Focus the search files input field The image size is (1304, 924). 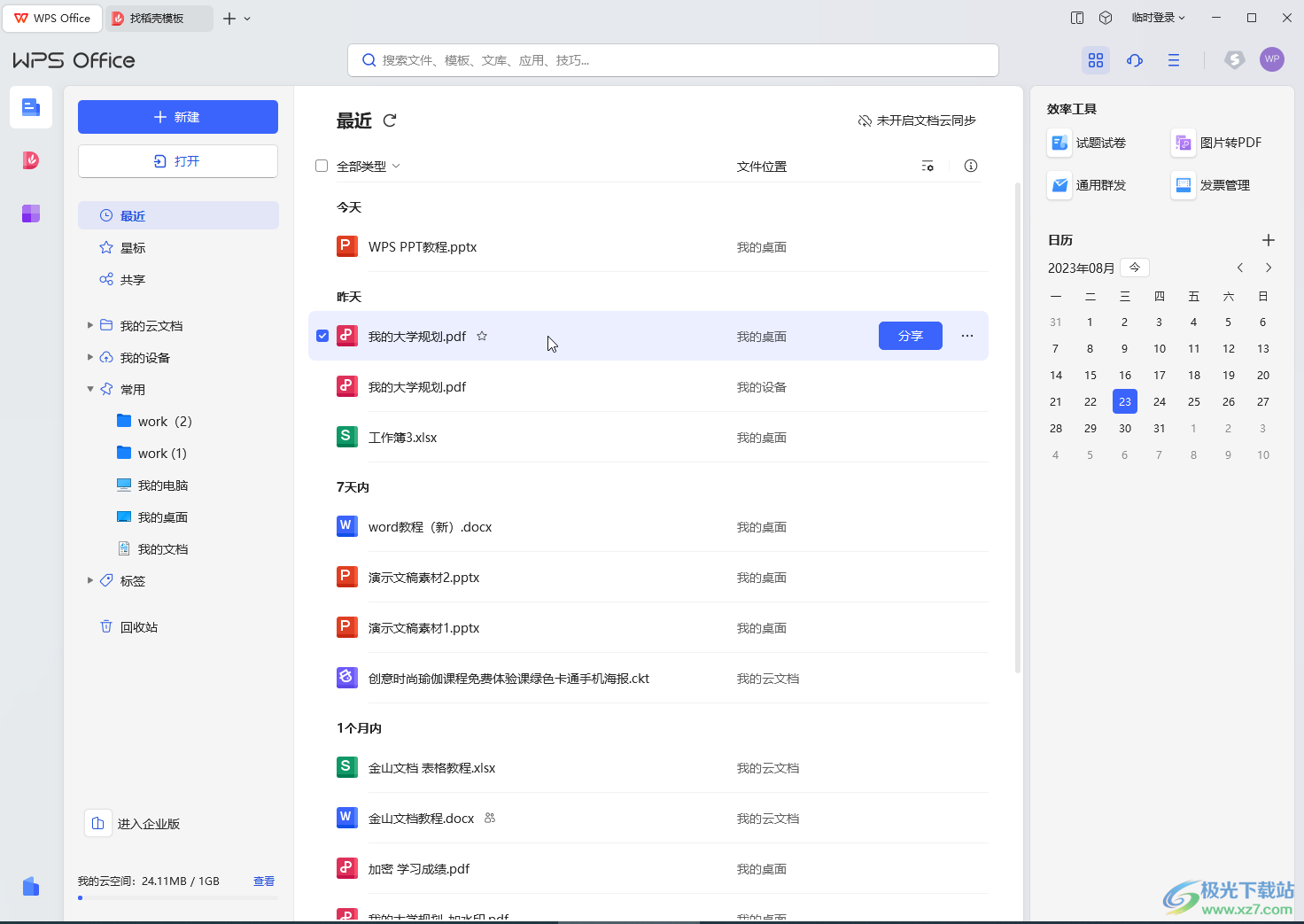coord(673,60)
